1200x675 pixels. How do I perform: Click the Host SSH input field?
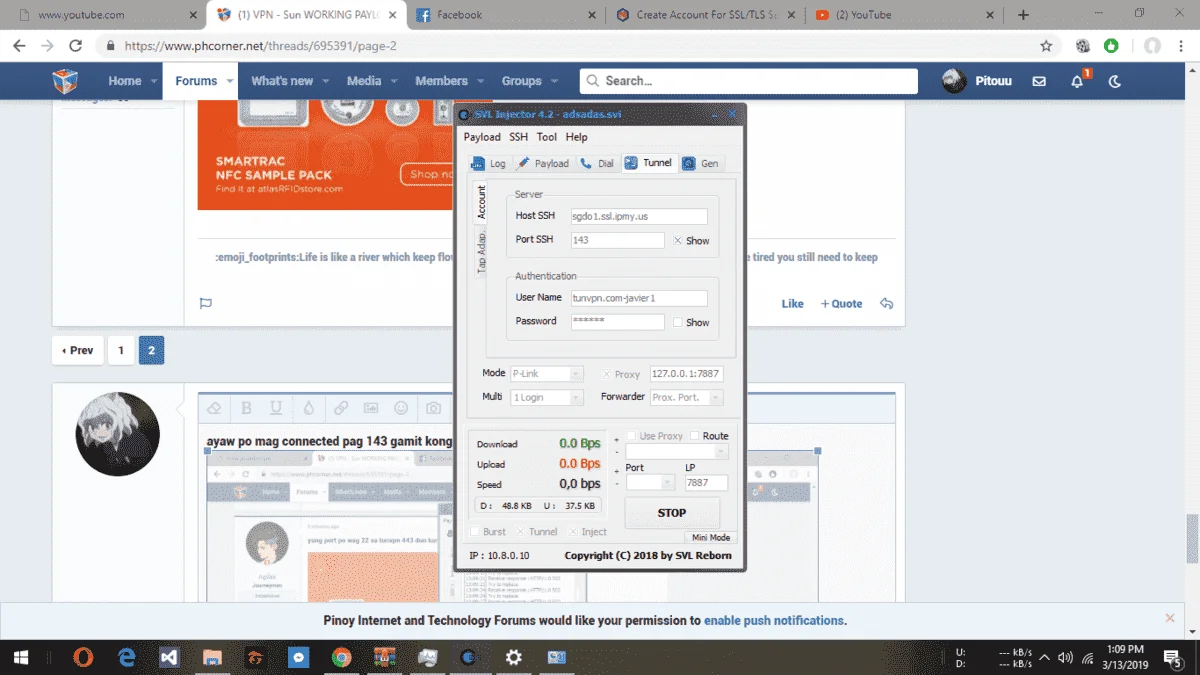(638, 216)
